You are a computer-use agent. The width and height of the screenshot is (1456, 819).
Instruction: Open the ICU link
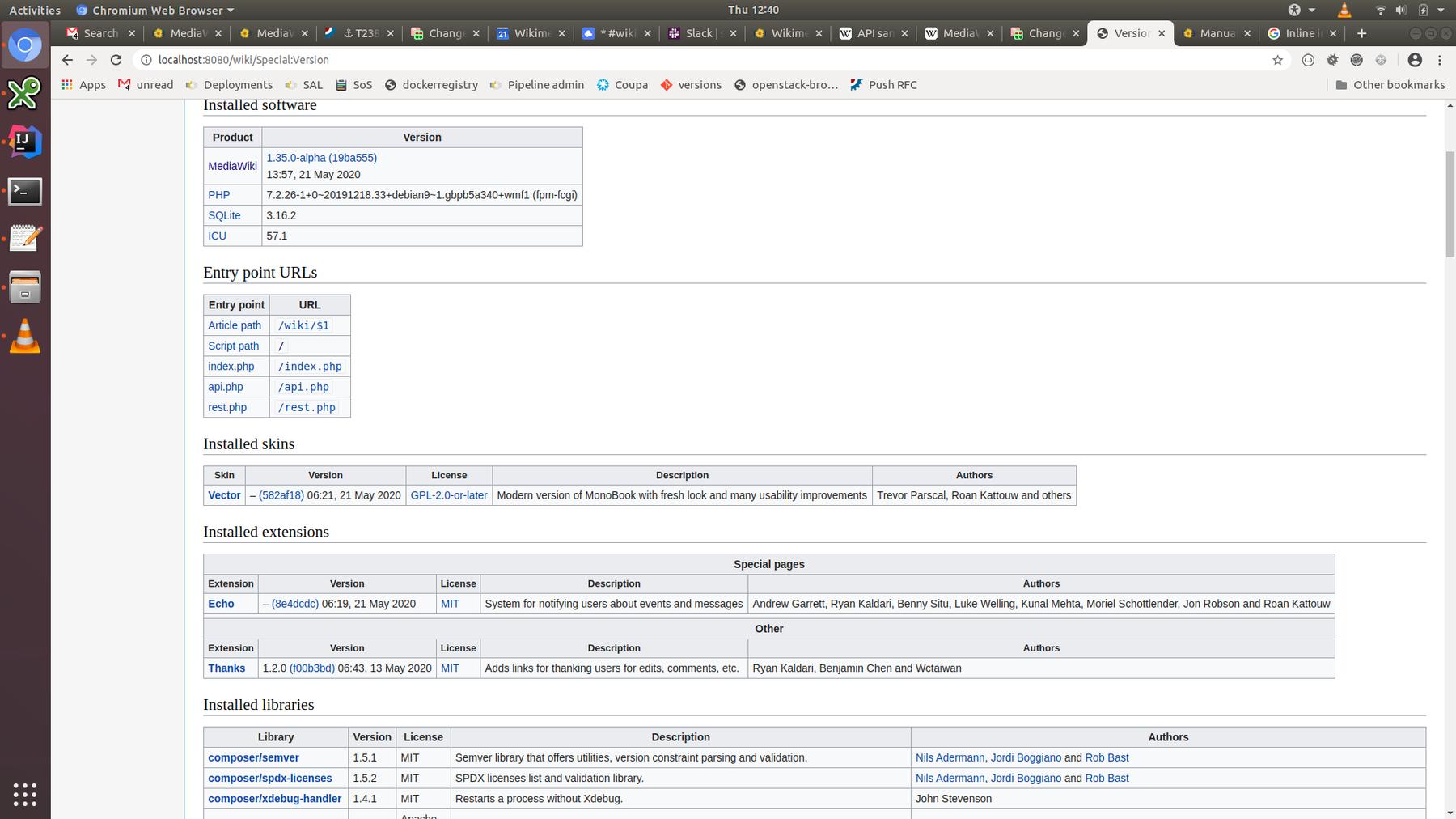[x=217, y=236]
